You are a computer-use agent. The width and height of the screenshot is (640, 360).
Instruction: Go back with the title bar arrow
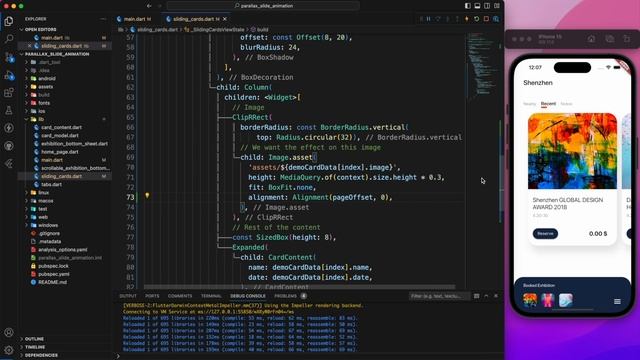pyautogui.click(x=149, y=6)
